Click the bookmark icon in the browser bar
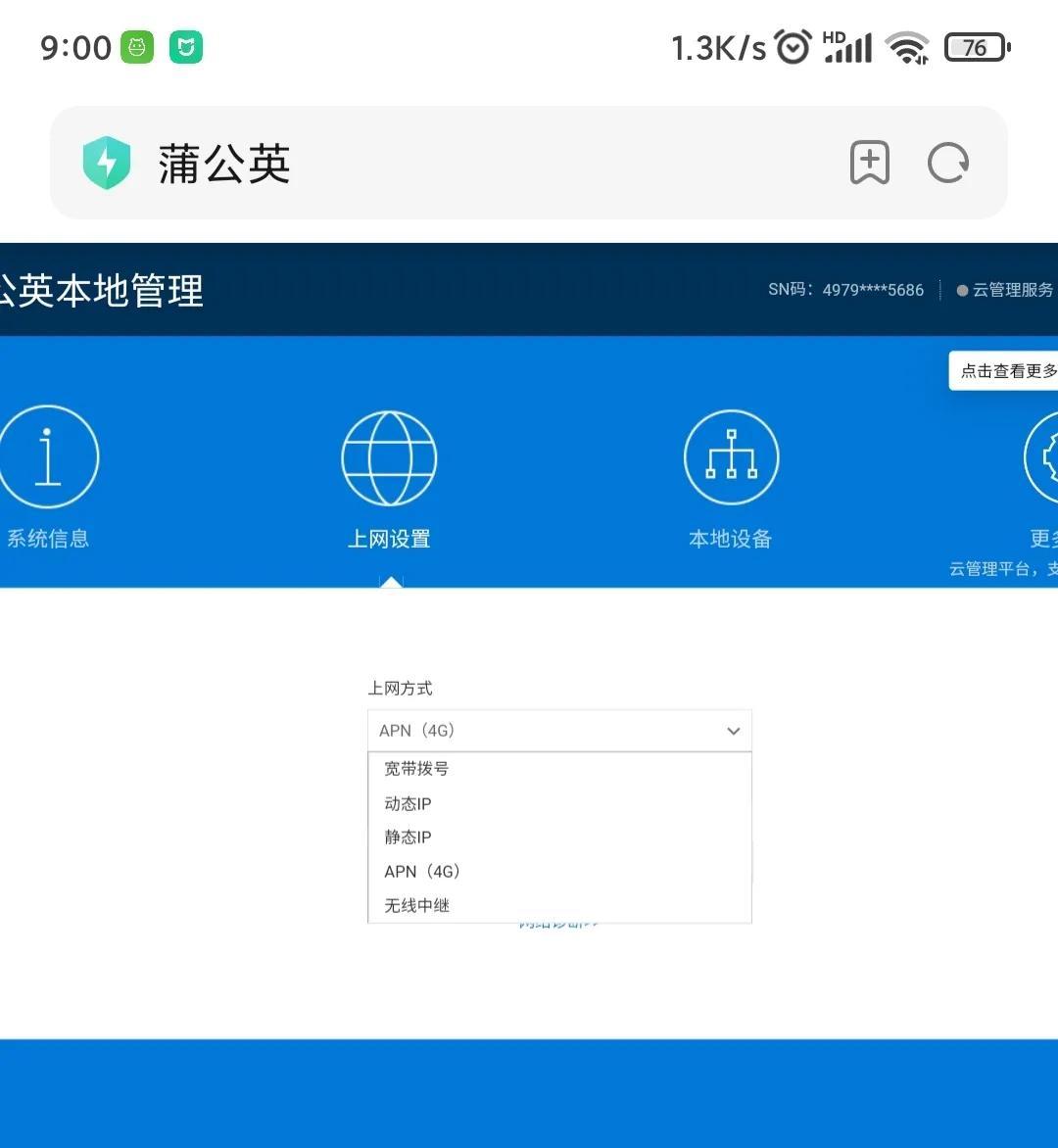The height and width of the screenshot is (1148, 1058). click(870, 164)
